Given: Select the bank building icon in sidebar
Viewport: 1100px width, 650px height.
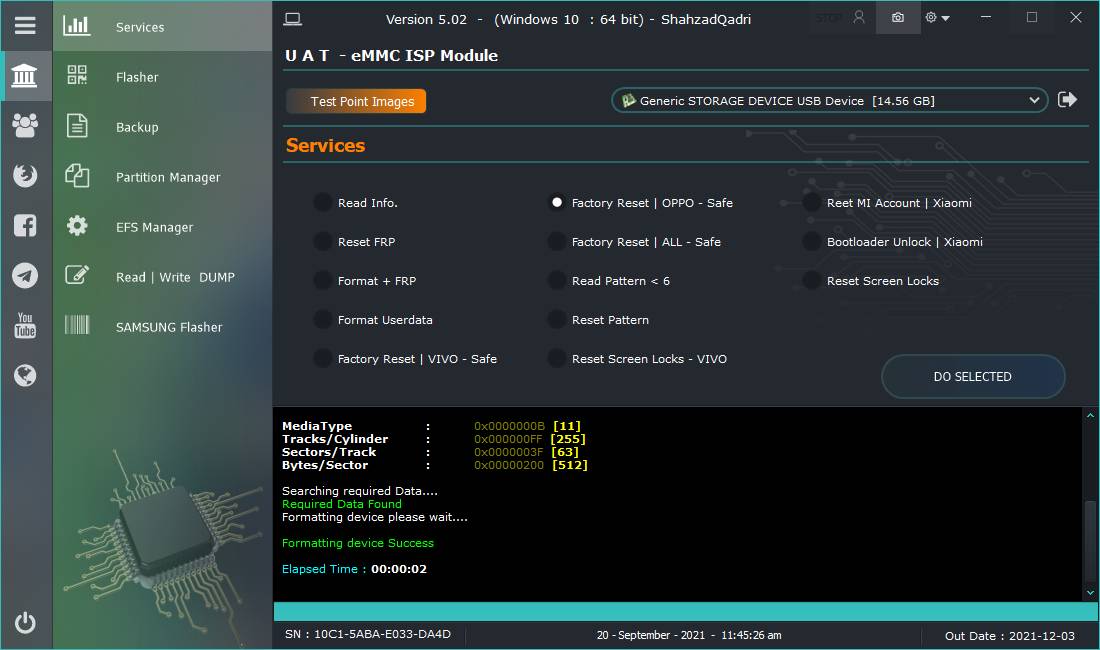Looking at the screenshot, I should point(25,75).
